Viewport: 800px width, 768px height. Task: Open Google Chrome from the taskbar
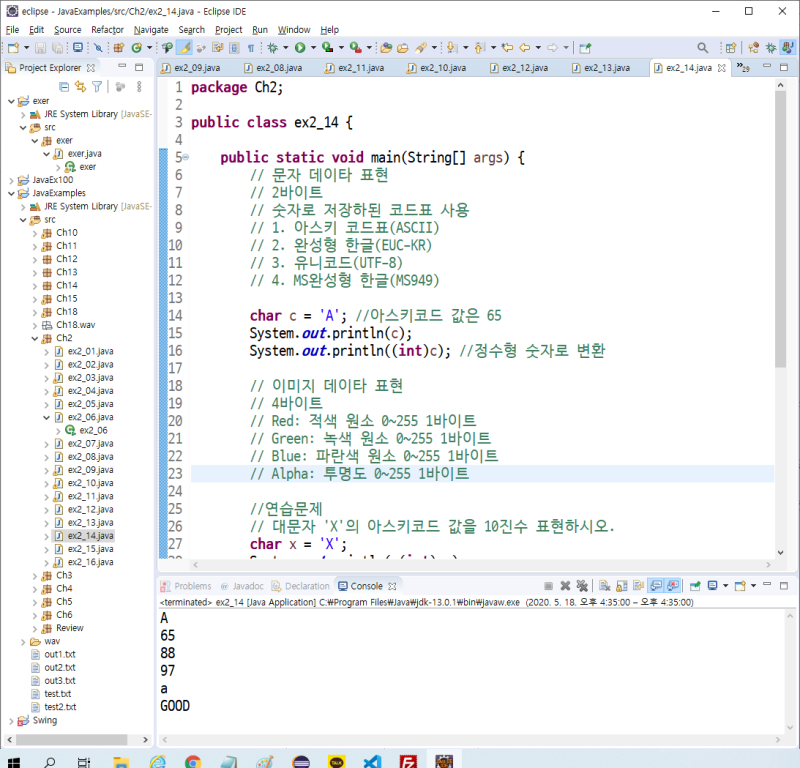tap(192, 762)
